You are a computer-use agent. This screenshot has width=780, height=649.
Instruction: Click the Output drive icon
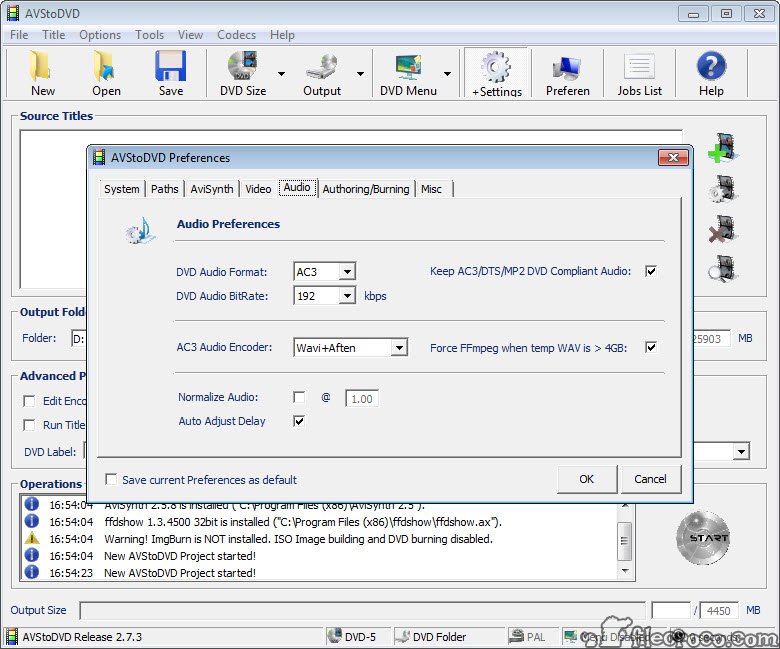pos(322,67)
